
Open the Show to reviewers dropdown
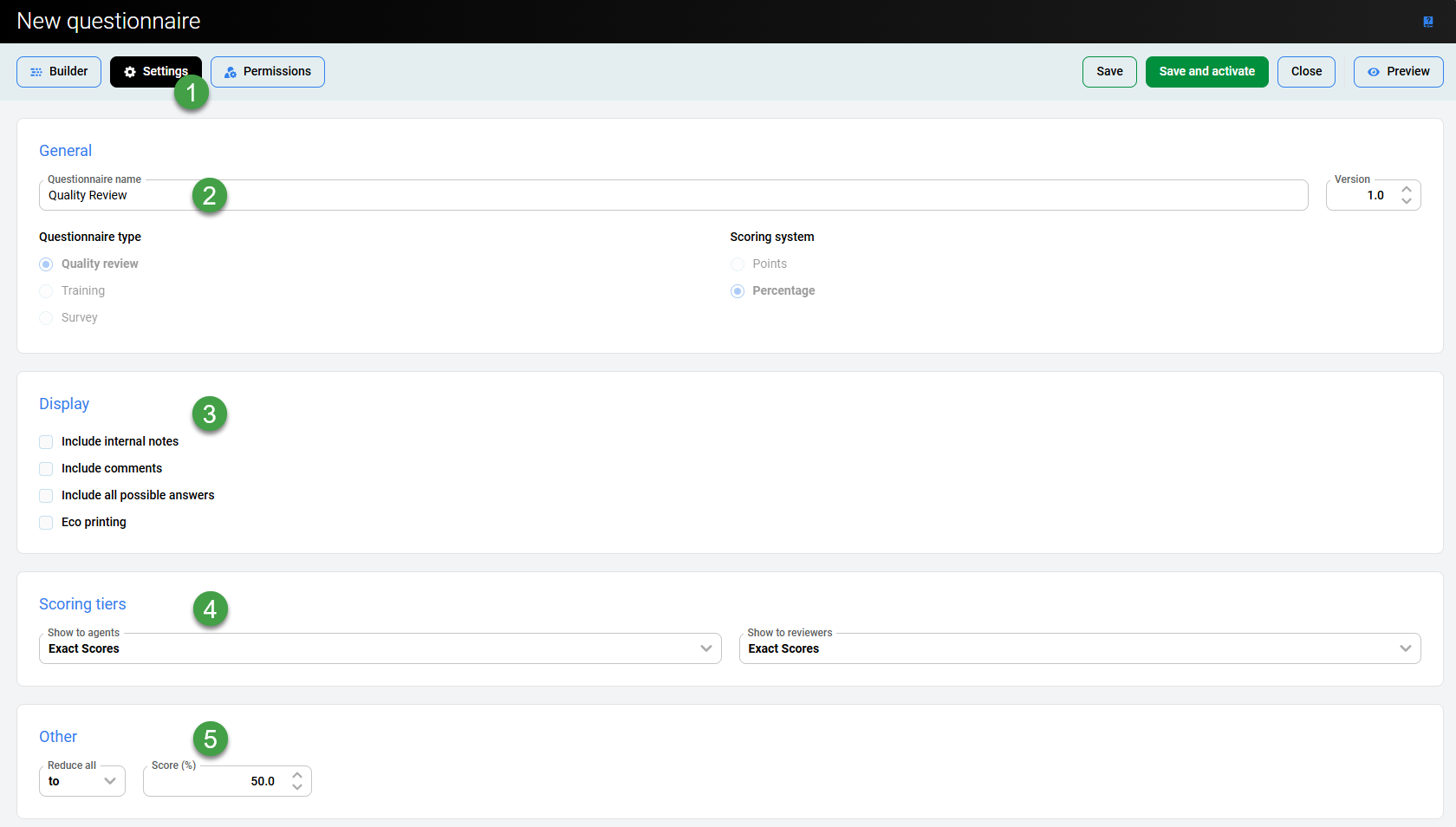tap(1079, 648)
